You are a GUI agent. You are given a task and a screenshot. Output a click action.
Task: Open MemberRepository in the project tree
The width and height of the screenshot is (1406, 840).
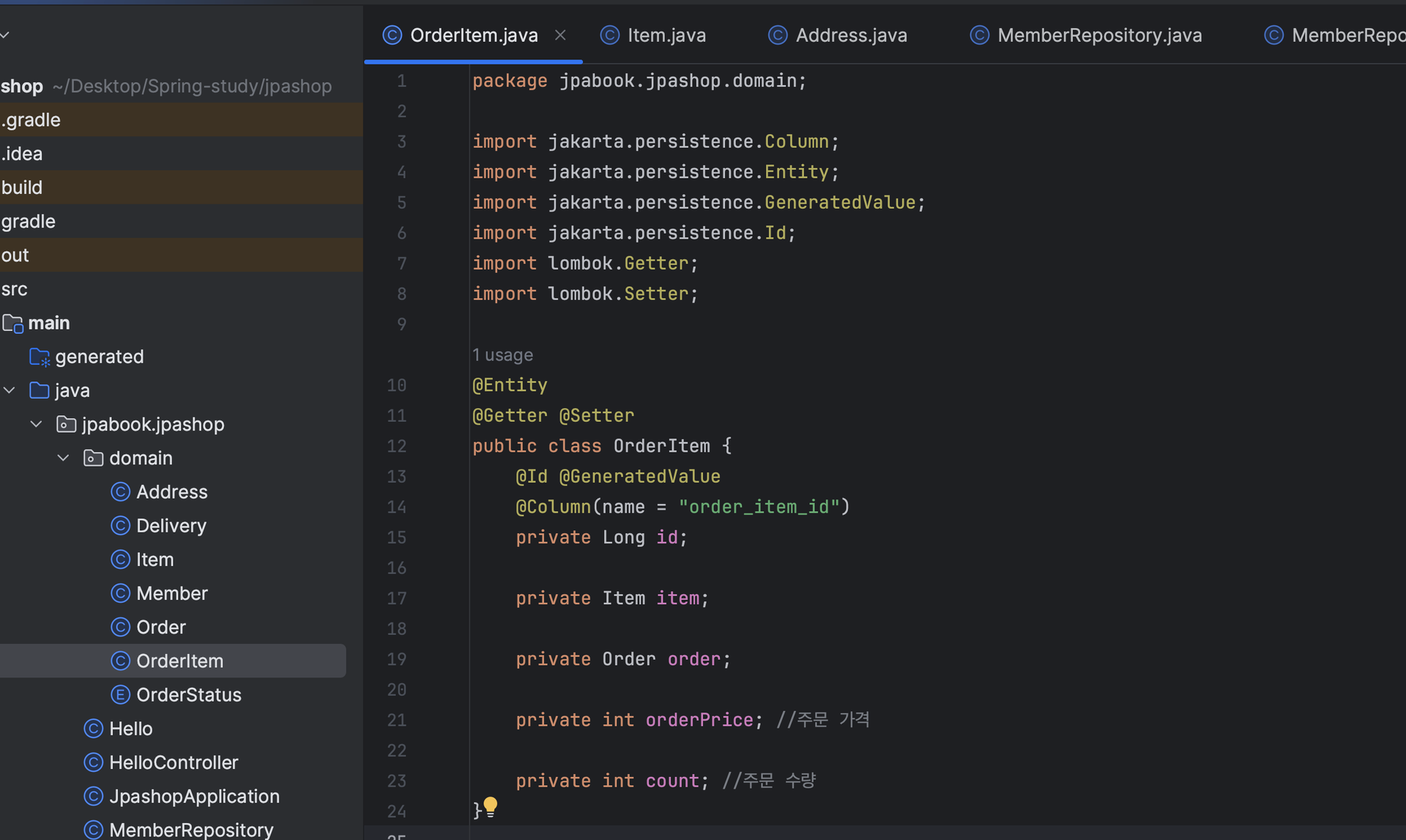tap(191, 830)
